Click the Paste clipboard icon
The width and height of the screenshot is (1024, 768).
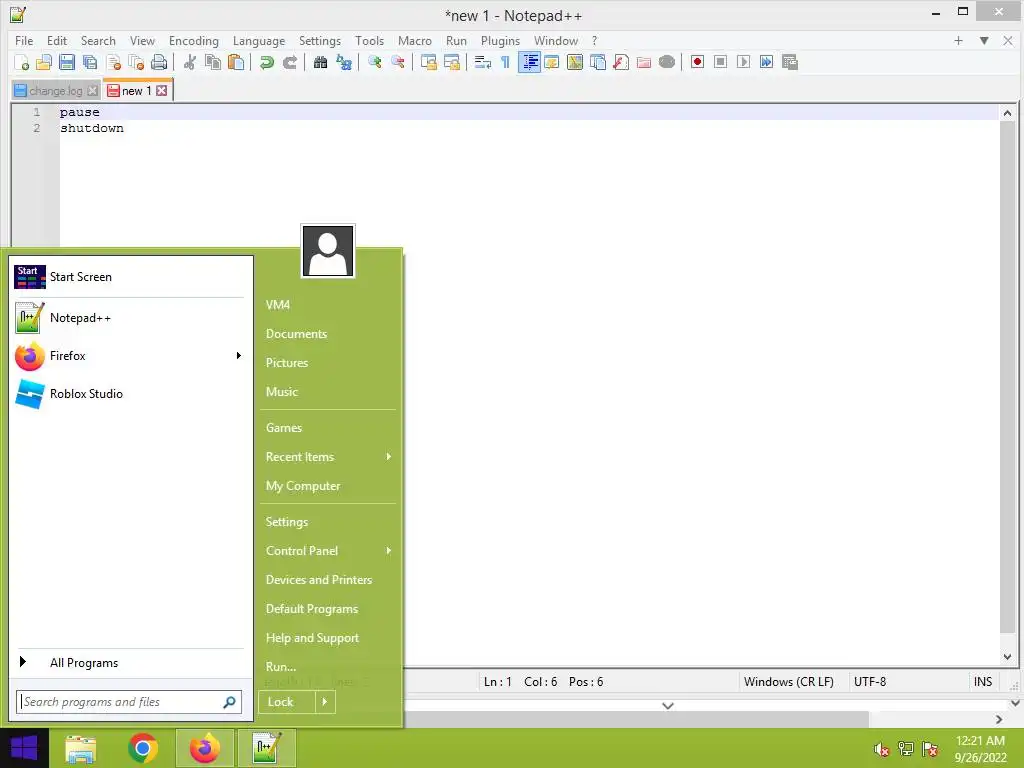tap(236, 62)
